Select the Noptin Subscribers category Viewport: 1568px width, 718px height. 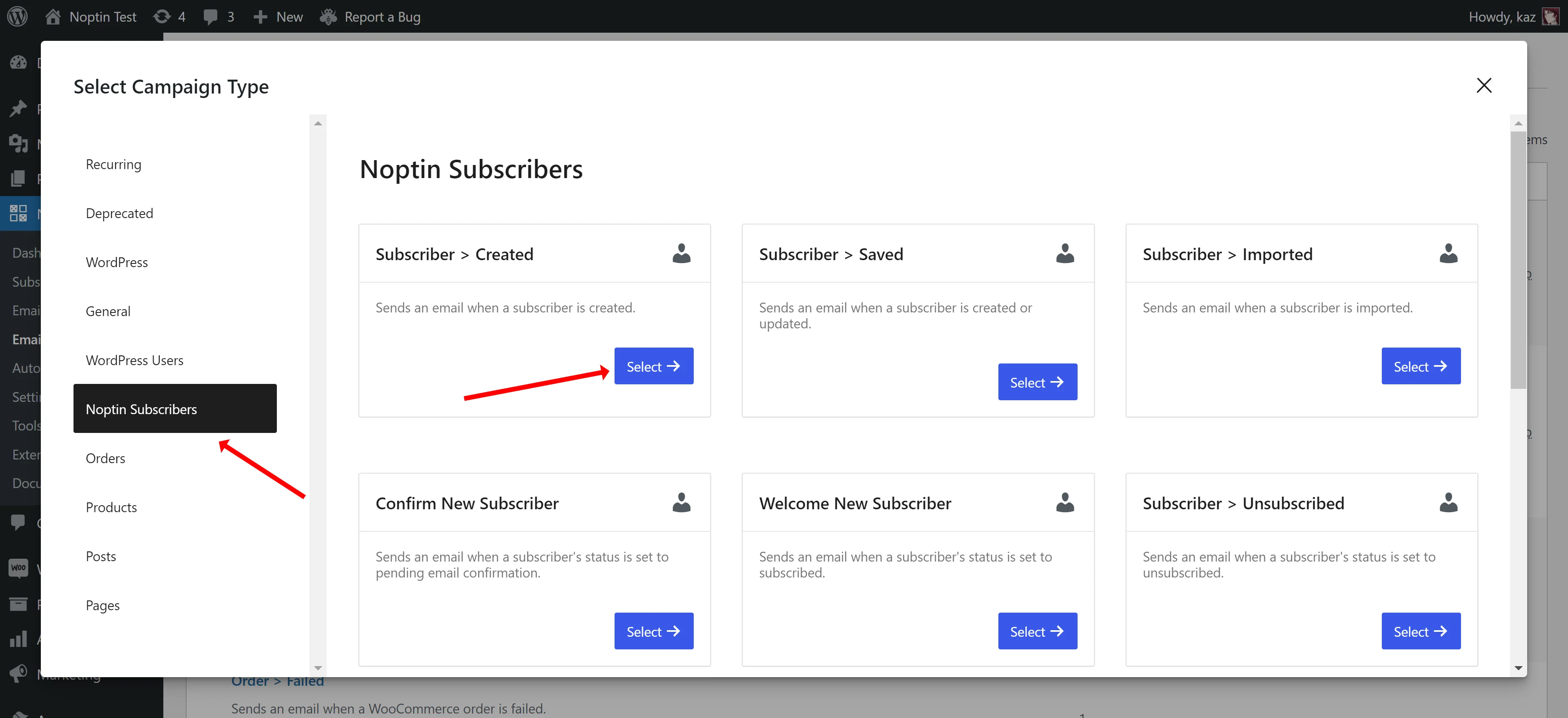click(x=175, y=409)
